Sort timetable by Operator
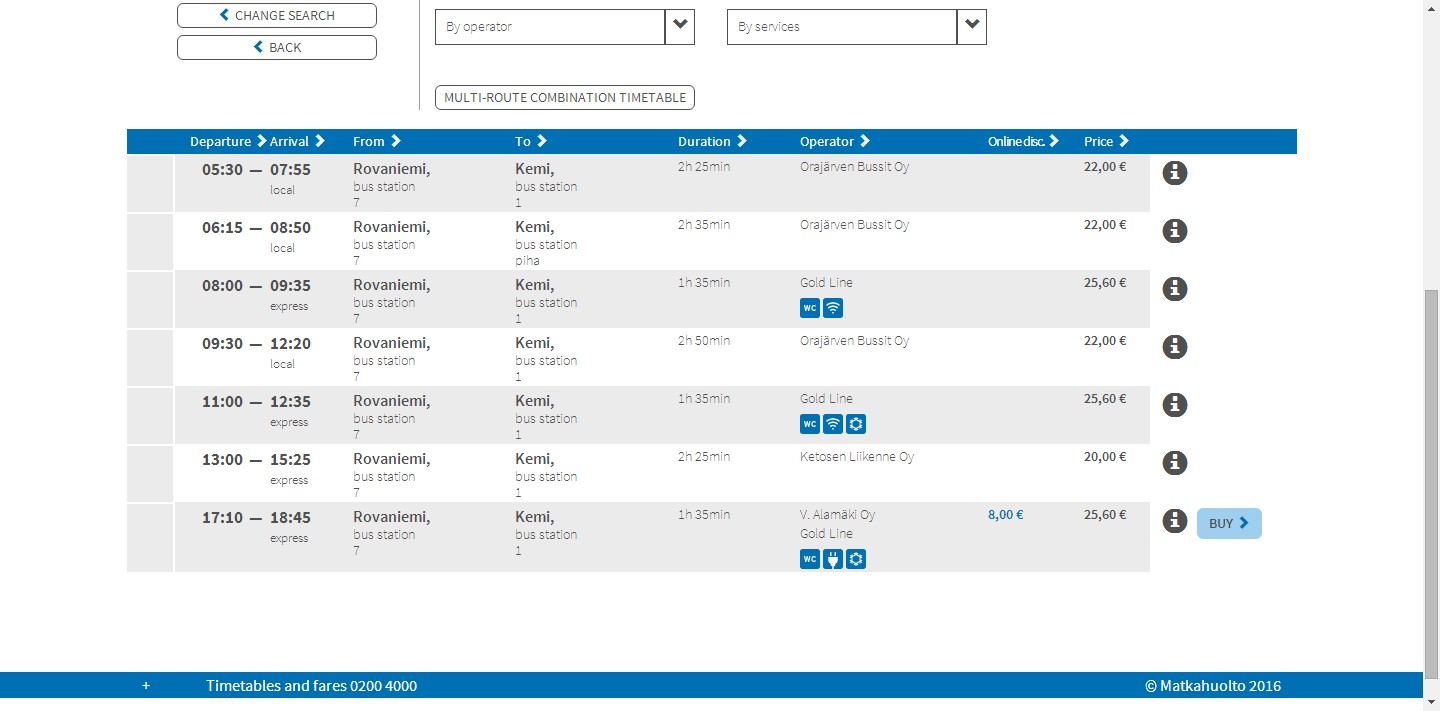Screen dimensions: 1440x711 (835, 142)
